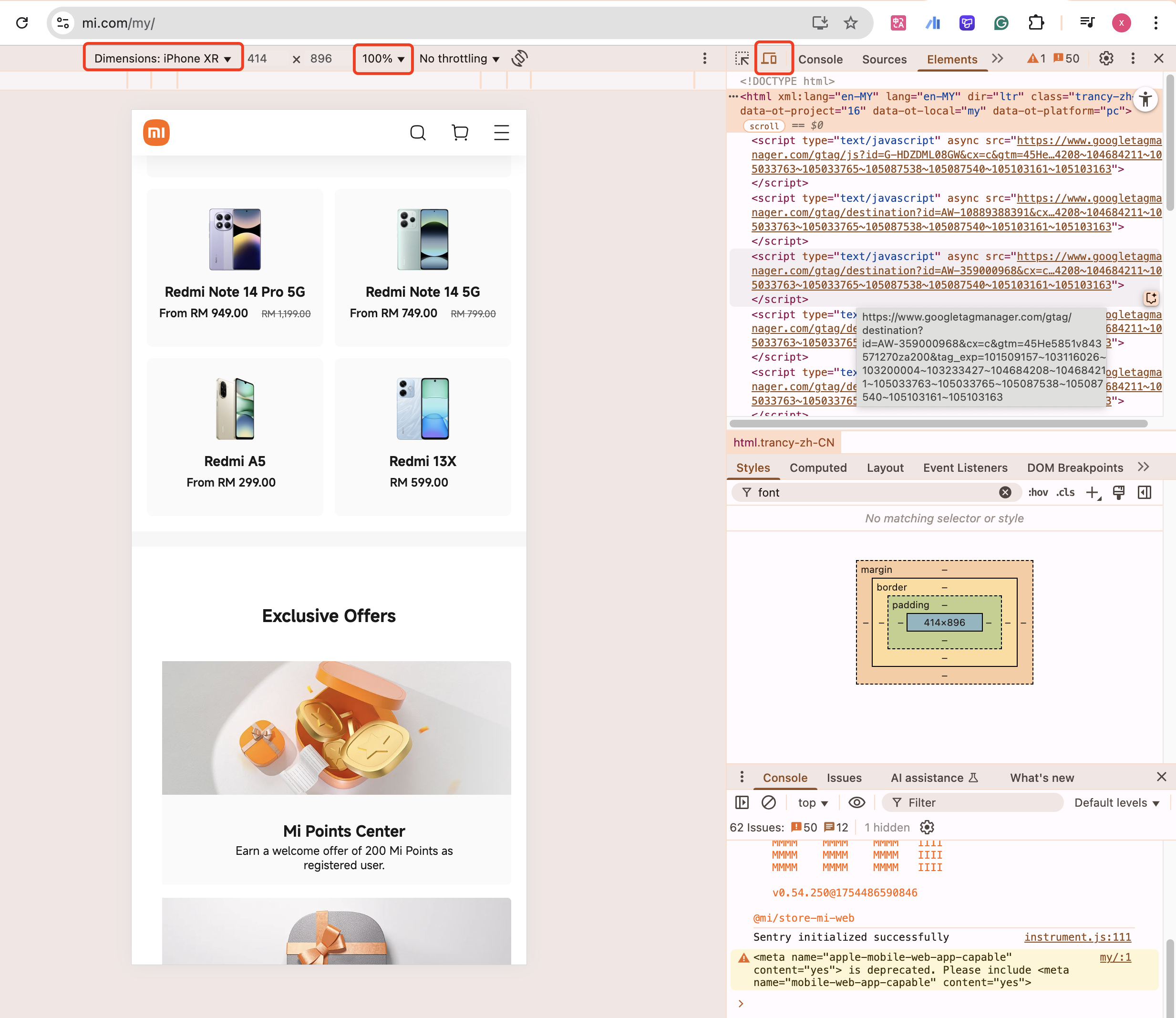Viewport: 1176px width, 1018px height.
Task: Add a new style rule with plus icon
Action: 1093,492
